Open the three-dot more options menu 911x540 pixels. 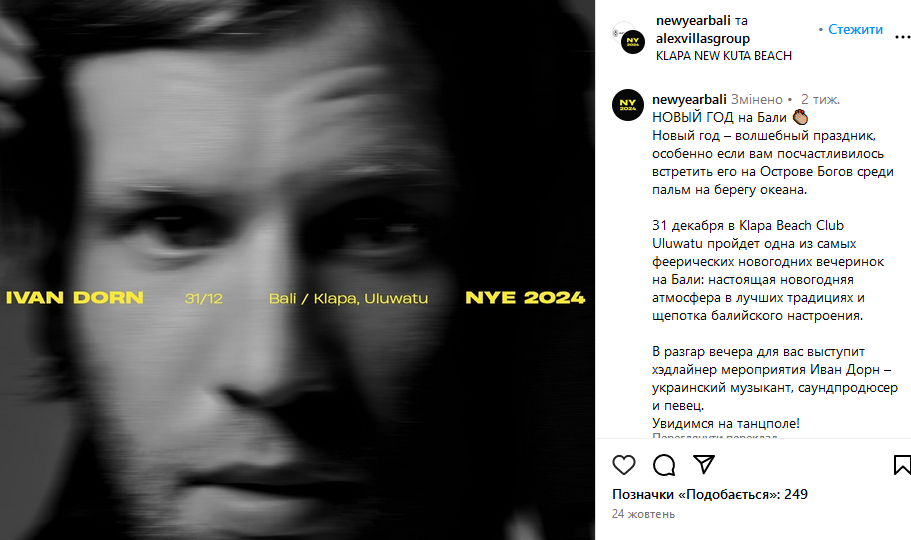[902, 37]
